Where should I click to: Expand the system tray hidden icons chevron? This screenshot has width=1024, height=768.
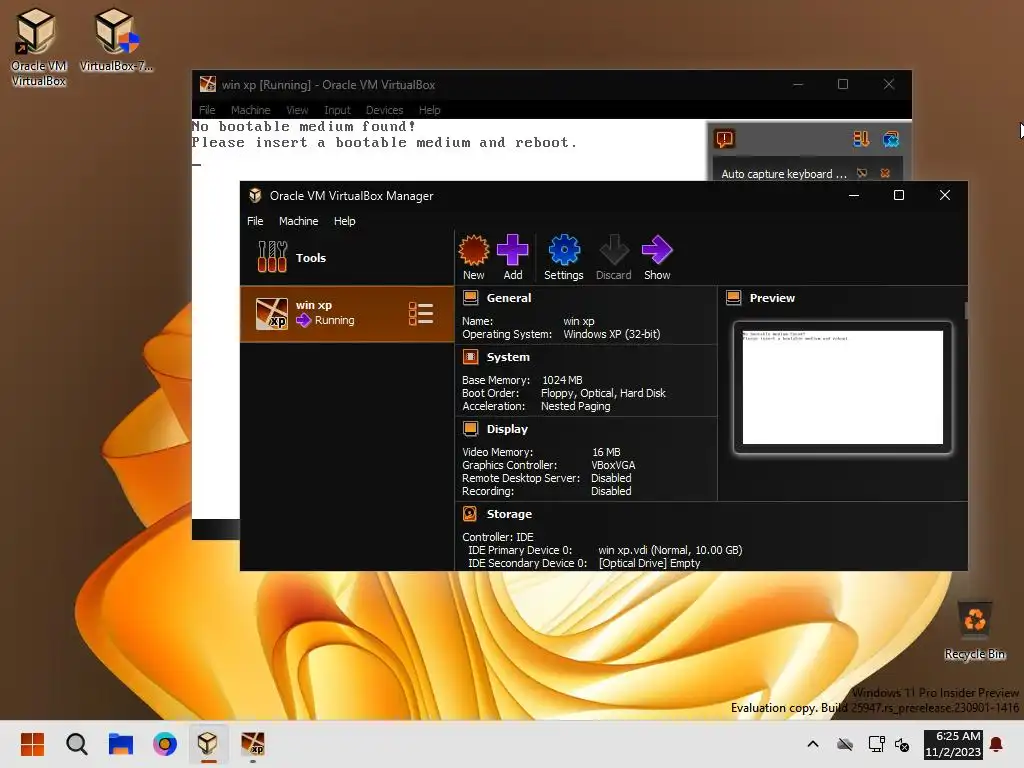813,744
